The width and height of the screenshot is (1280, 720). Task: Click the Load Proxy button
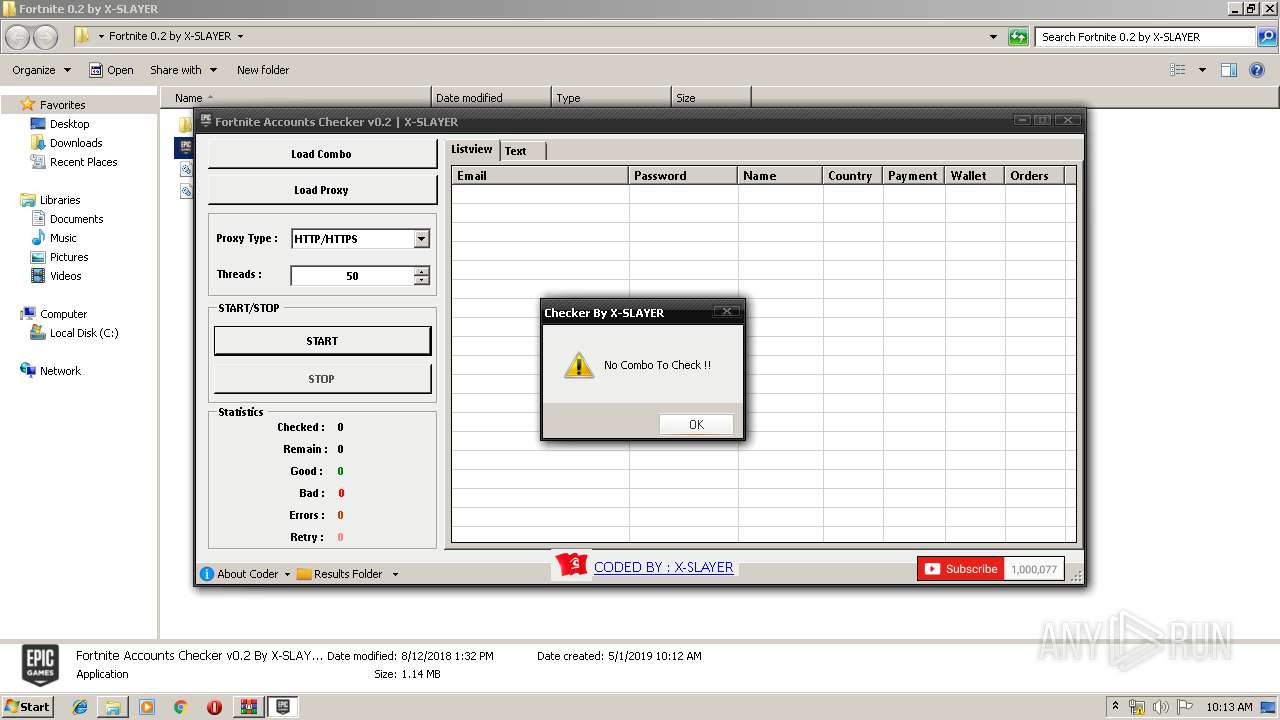322,190
